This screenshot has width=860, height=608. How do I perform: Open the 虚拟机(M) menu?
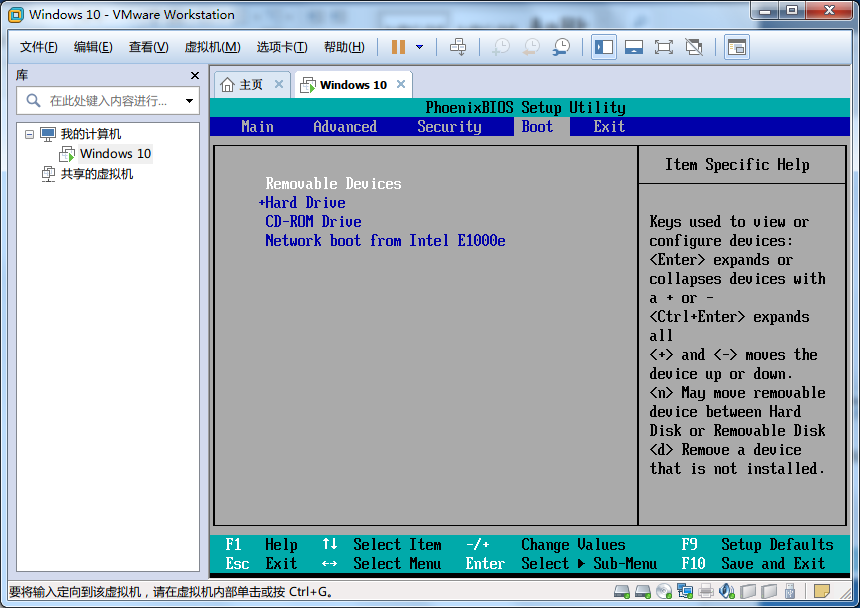tap(212, 47)
